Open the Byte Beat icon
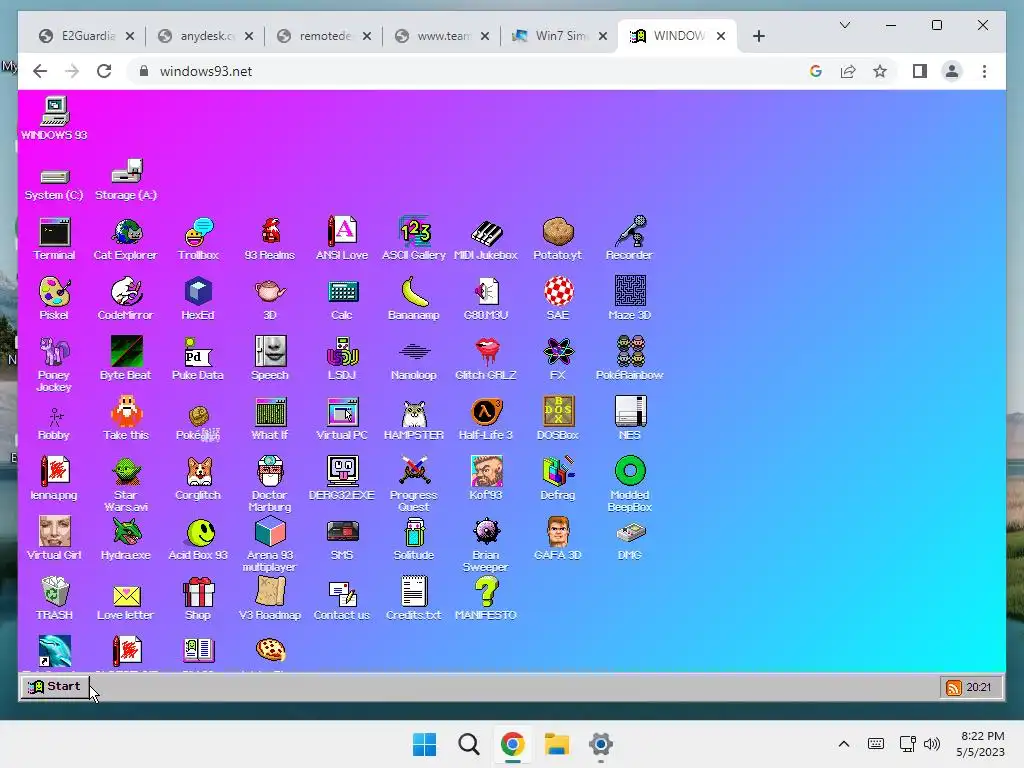The width and height of the screenshot is (1024, 768). (x=125, y=359)
